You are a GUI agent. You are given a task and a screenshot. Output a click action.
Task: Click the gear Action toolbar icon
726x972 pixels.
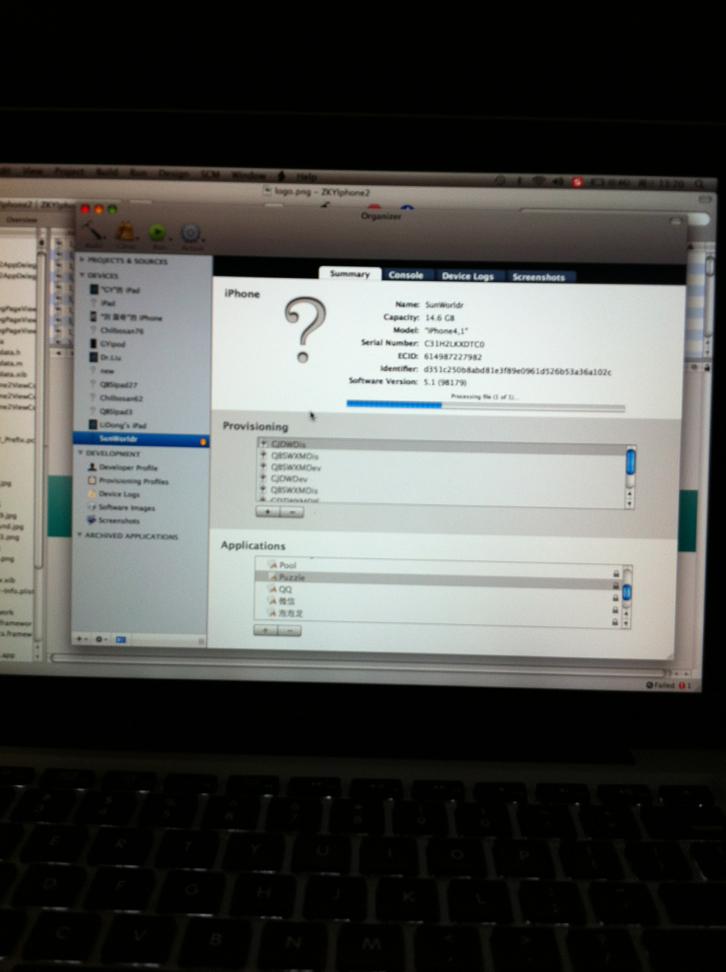coord(190,233)
